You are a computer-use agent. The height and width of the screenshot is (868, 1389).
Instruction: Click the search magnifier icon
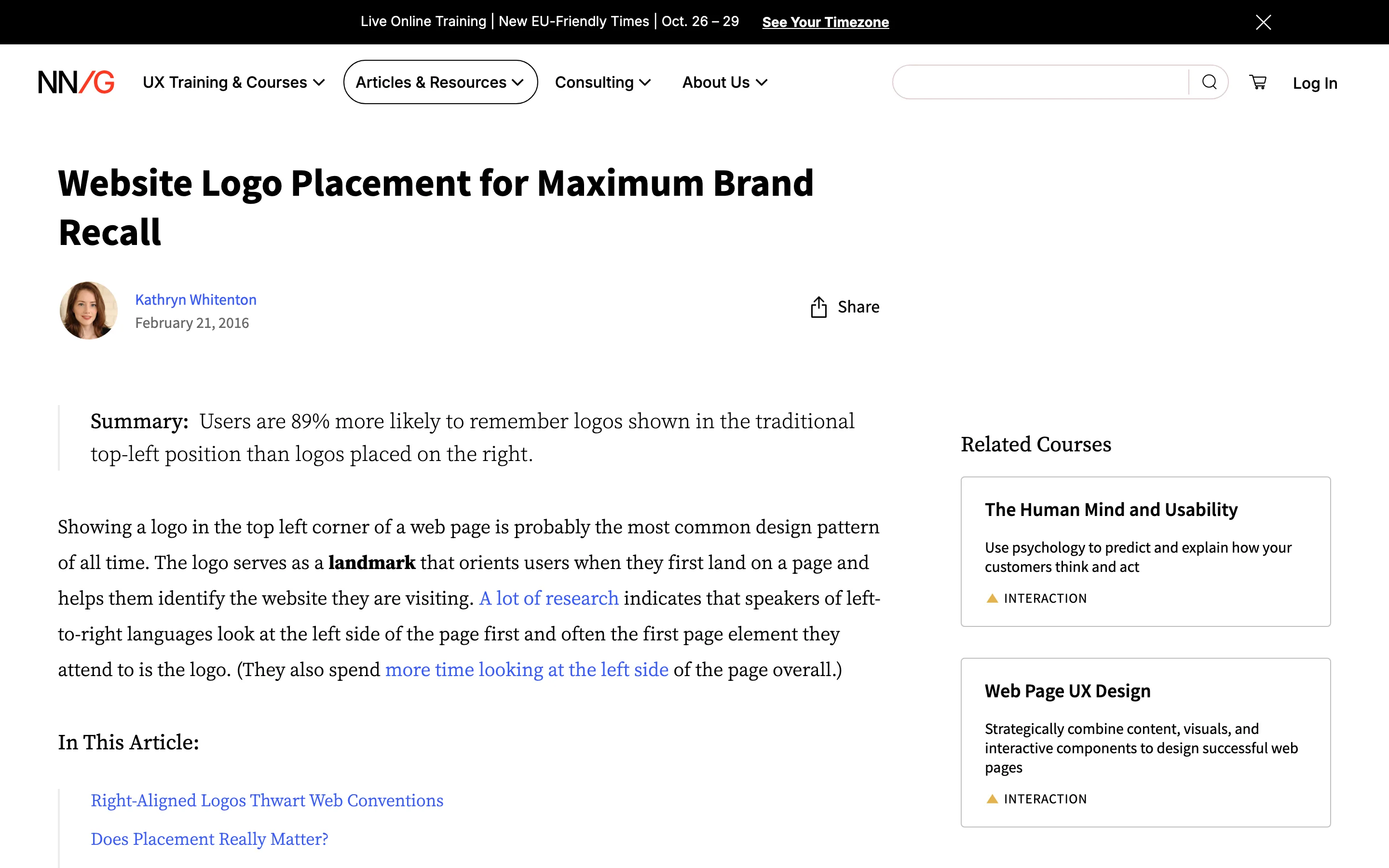1209,82
